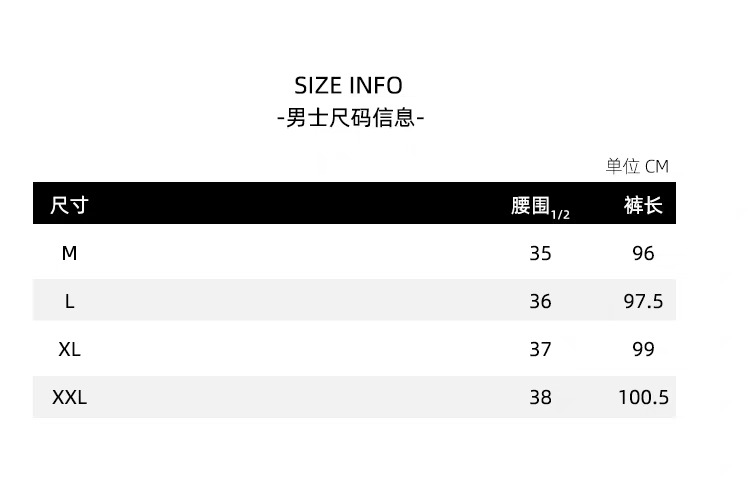Click the 尺寸 column header
Image resolution: width=750 pixels, height=502 pixels.
tap(70, 205)
